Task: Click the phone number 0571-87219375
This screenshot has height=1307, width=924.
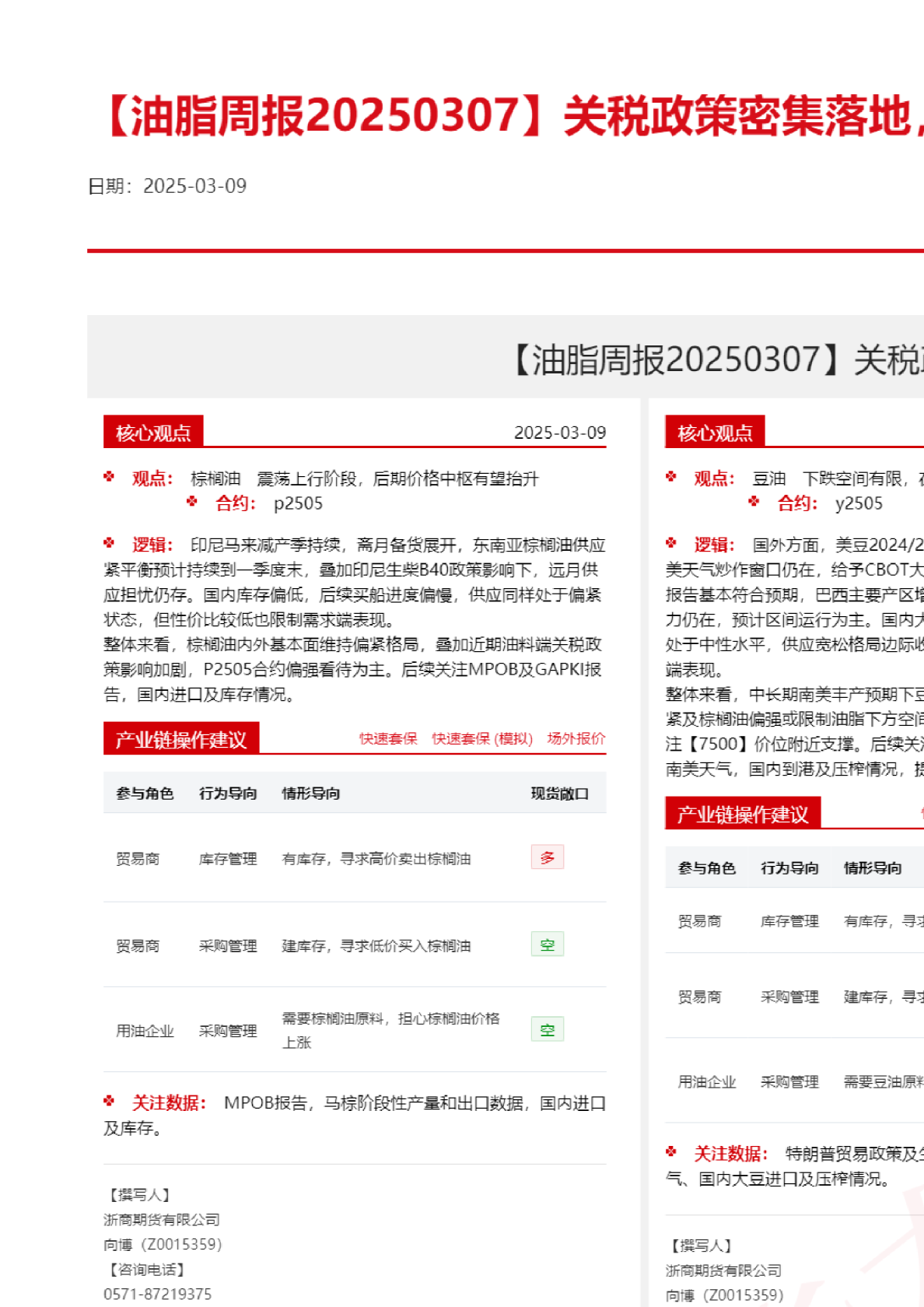Action: pos(158,1294)
